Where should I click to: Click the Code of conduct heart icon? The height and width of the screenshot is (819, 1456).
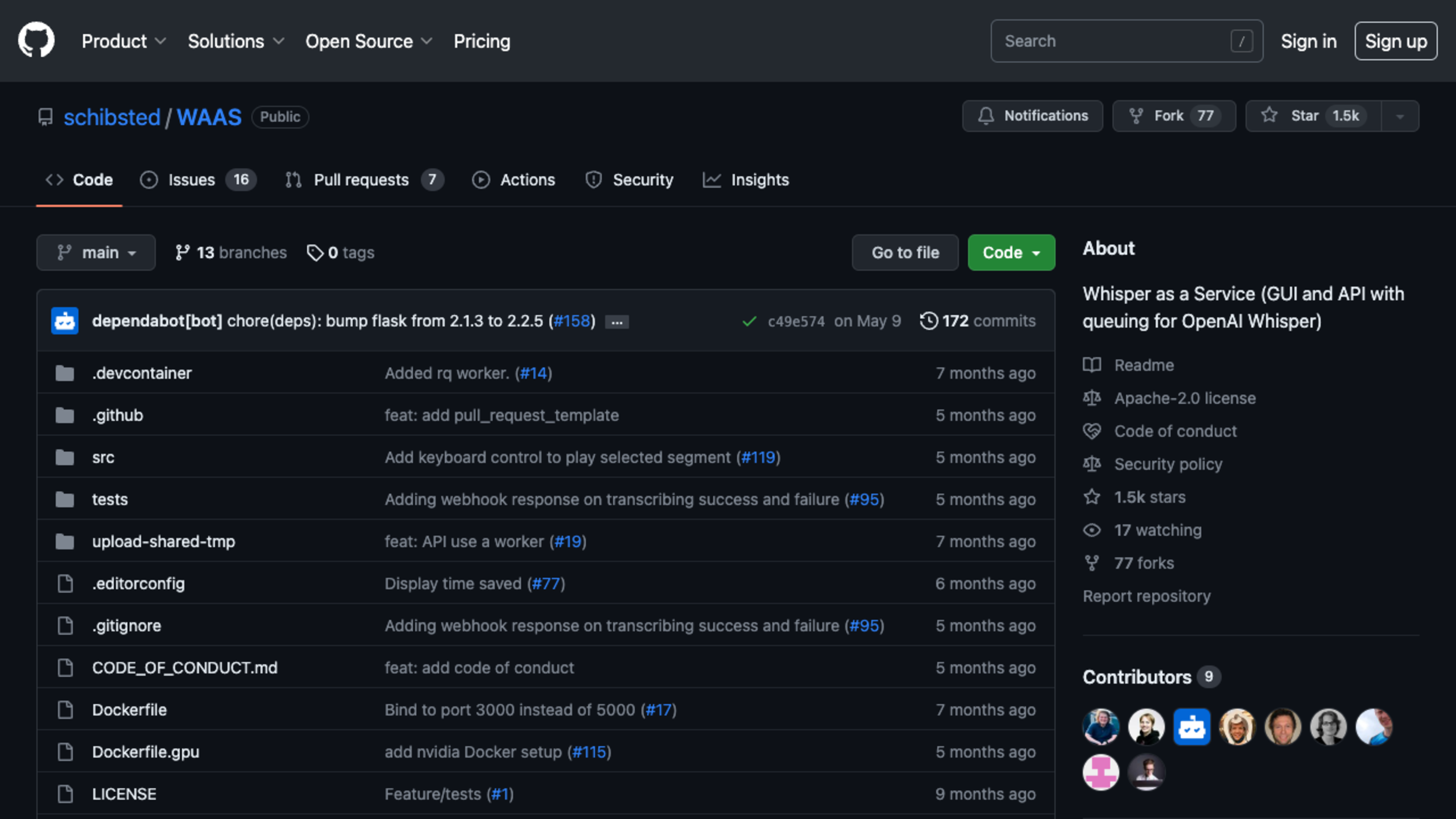point(1092,431)
